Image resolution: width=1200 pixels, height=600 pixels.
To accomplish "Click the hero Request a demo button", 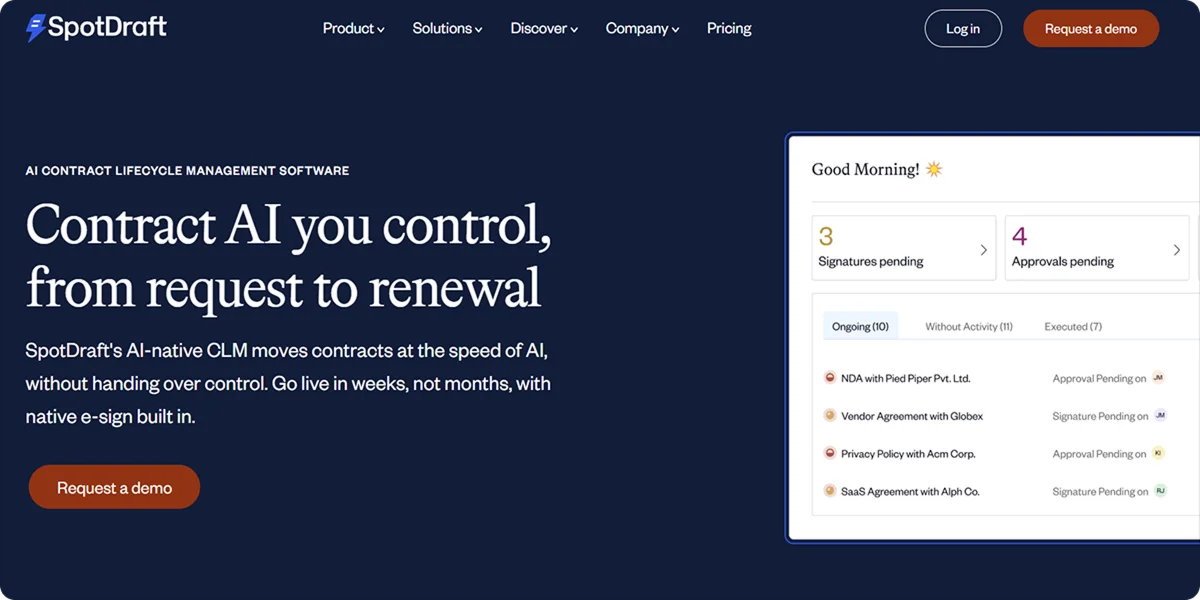I will point(114,487).
